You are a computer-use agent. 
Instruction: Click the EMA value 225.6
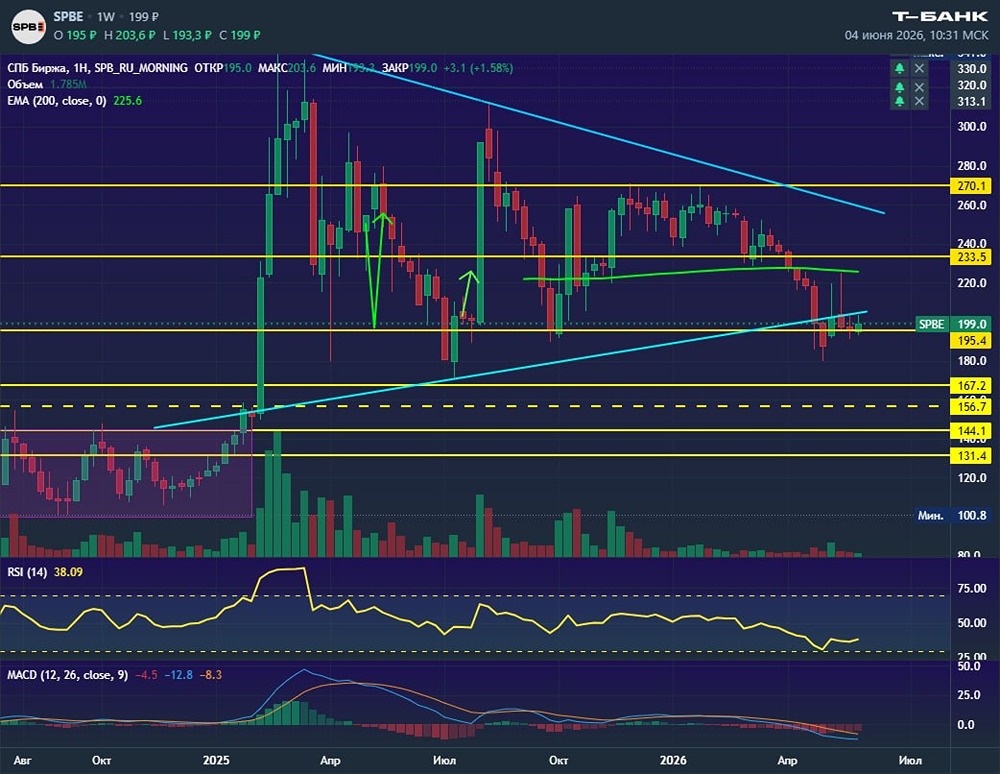(x=128, y=101)
